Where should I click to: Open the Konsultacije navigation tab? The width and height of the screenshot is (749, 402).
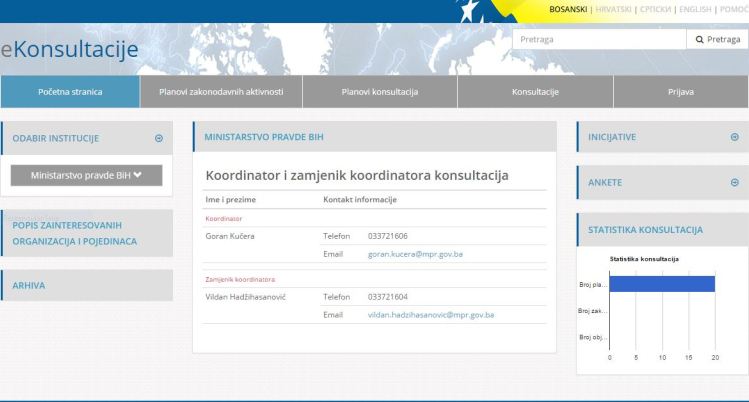coord(535,92)
